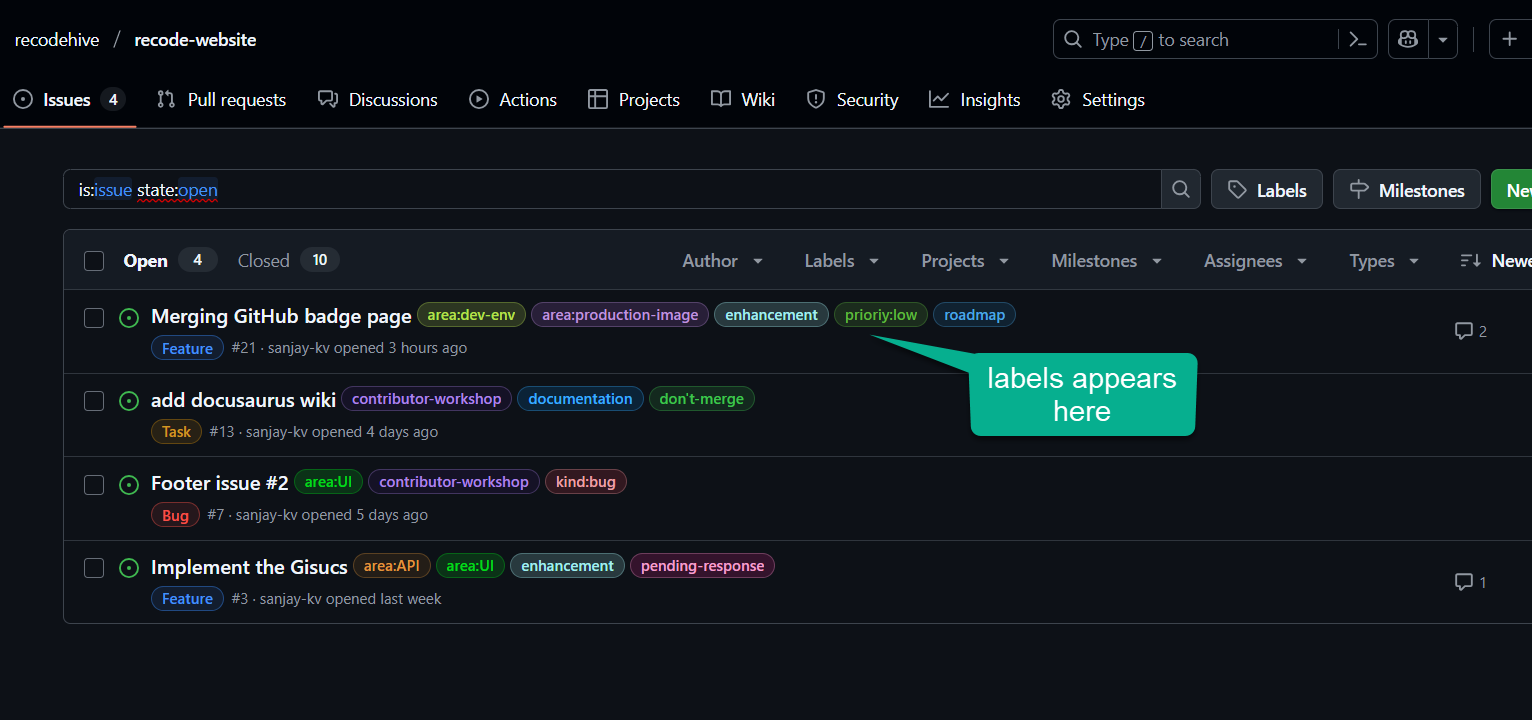Click the prioriy:low label
Screen dimensions: 1532x720
tap(881, 315)
